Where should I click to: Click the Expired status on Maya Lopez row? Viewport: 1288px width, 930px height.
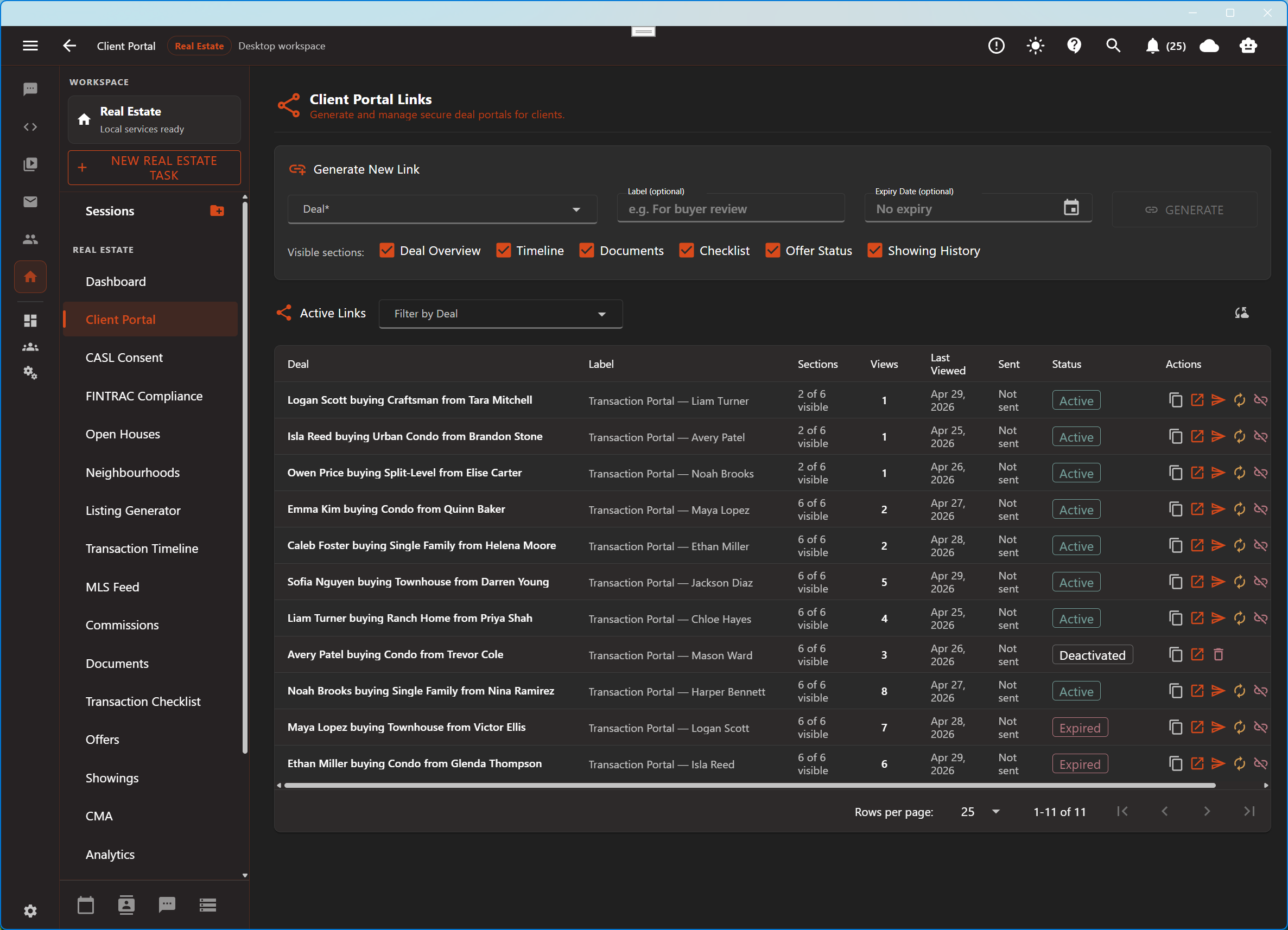pos(1080,727)
